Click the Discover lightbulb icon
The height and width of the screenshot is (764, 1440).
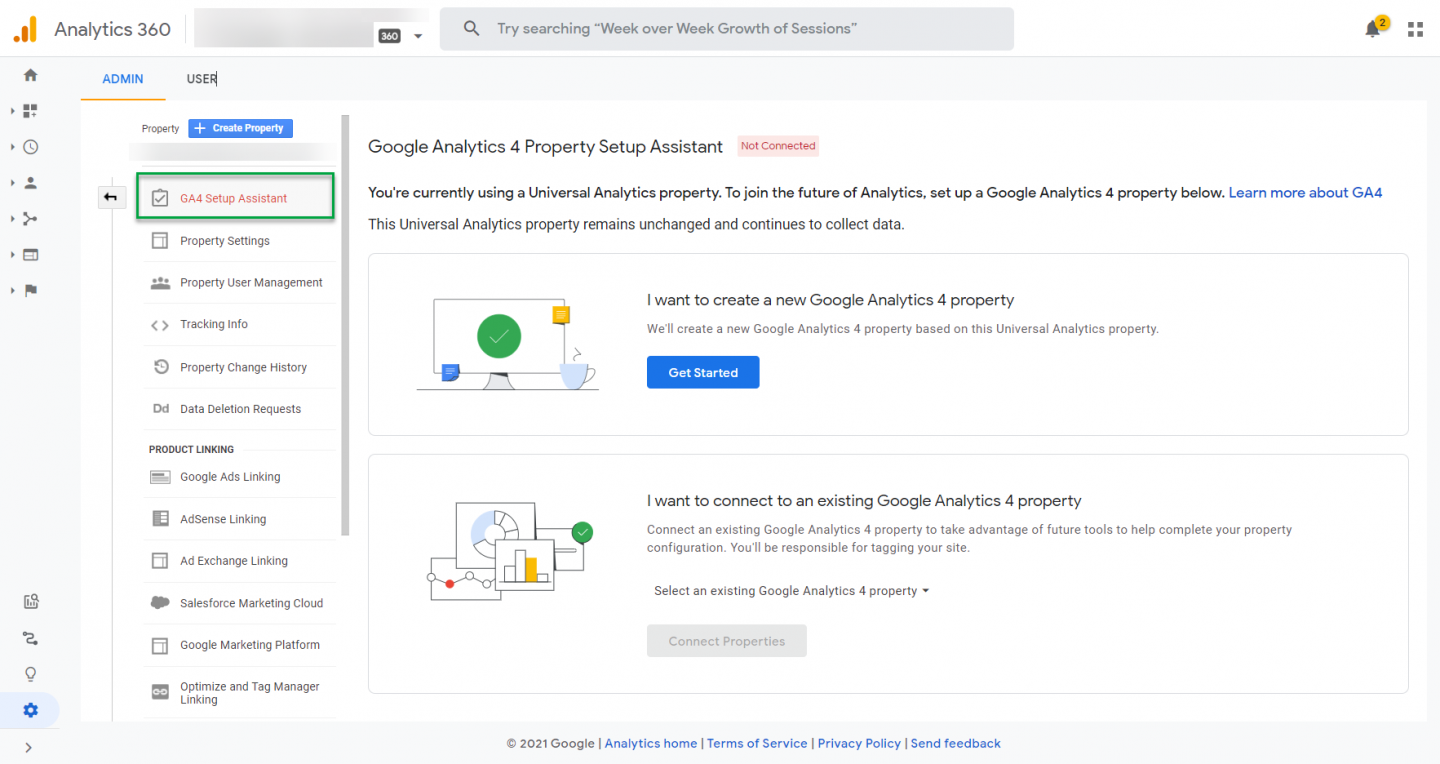pyautogui.click(x=31, y=674)
